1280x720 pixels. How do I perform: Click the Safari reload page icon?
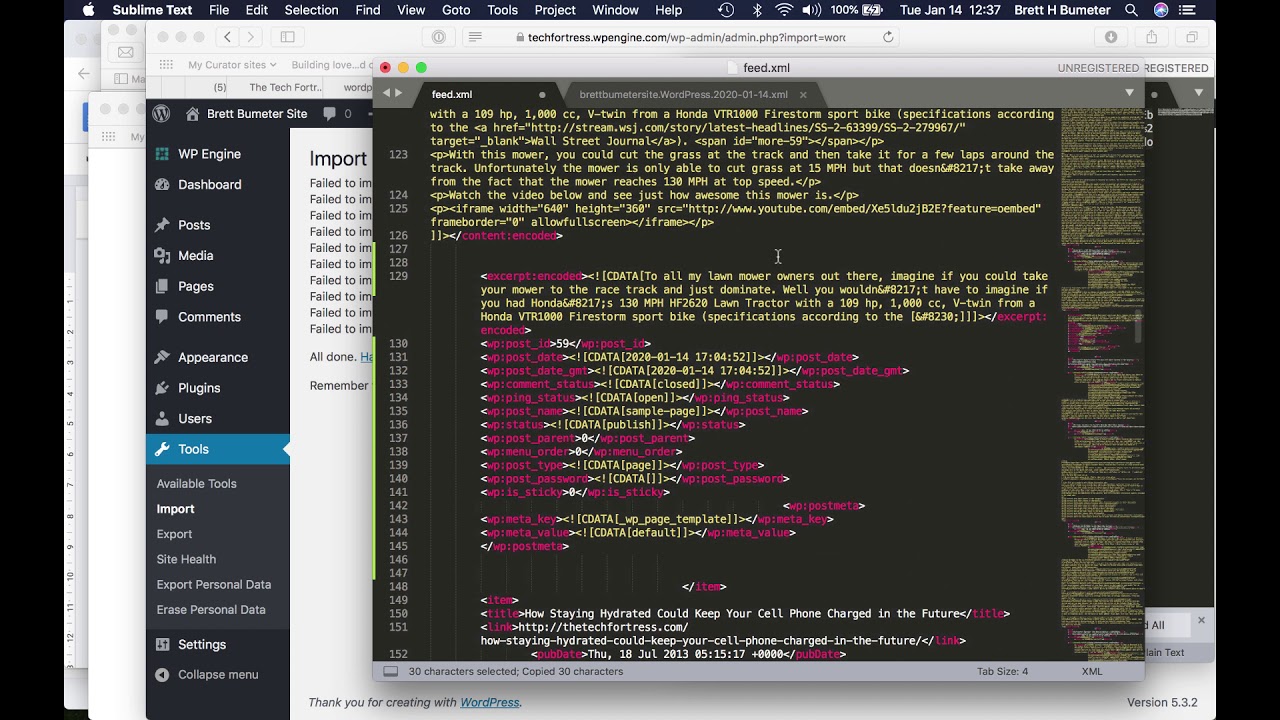[x=888, y=37]
